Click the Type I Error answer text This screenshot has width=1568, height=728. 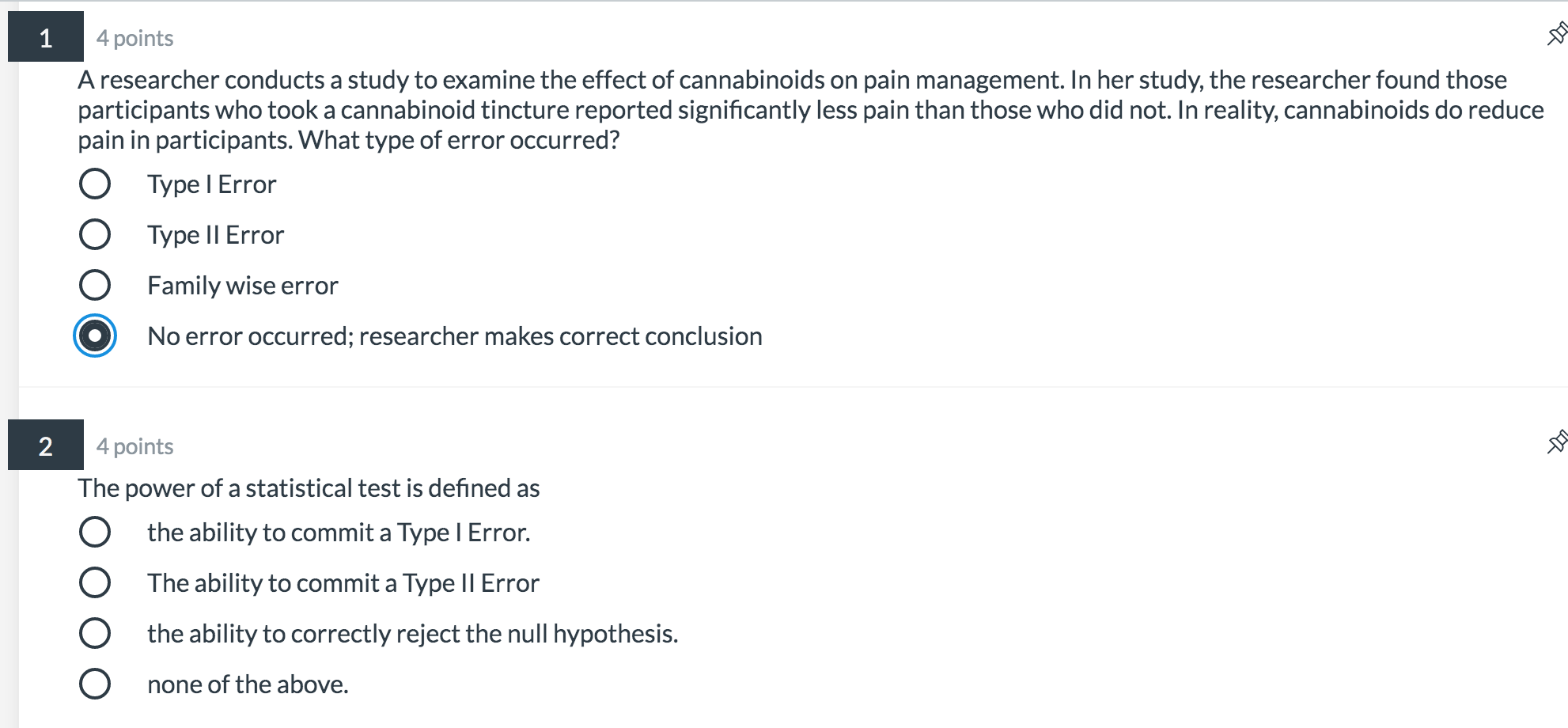pyautogui.click(x=212, y=184)
